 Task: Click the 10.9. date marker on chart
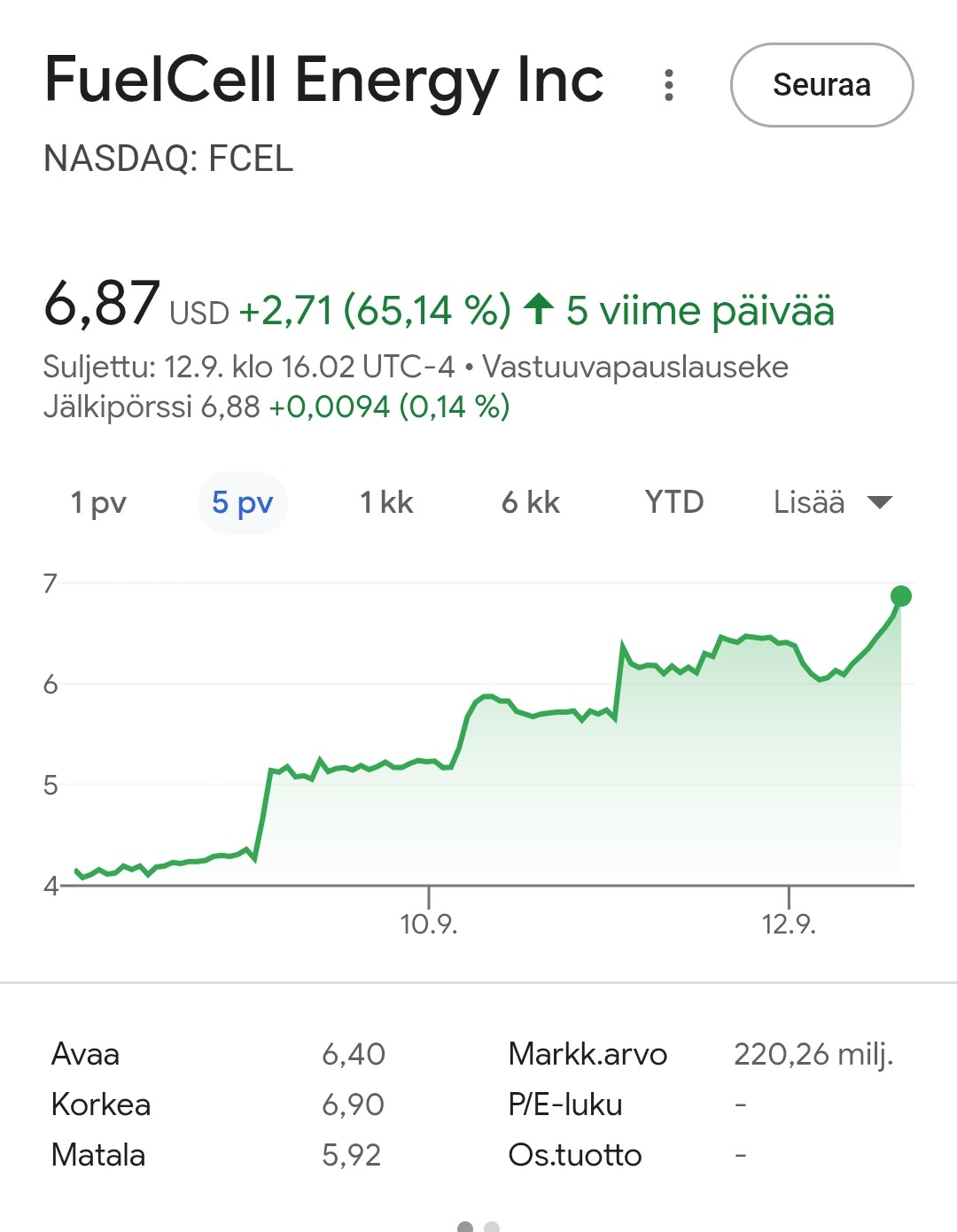(x=429, y=924)
